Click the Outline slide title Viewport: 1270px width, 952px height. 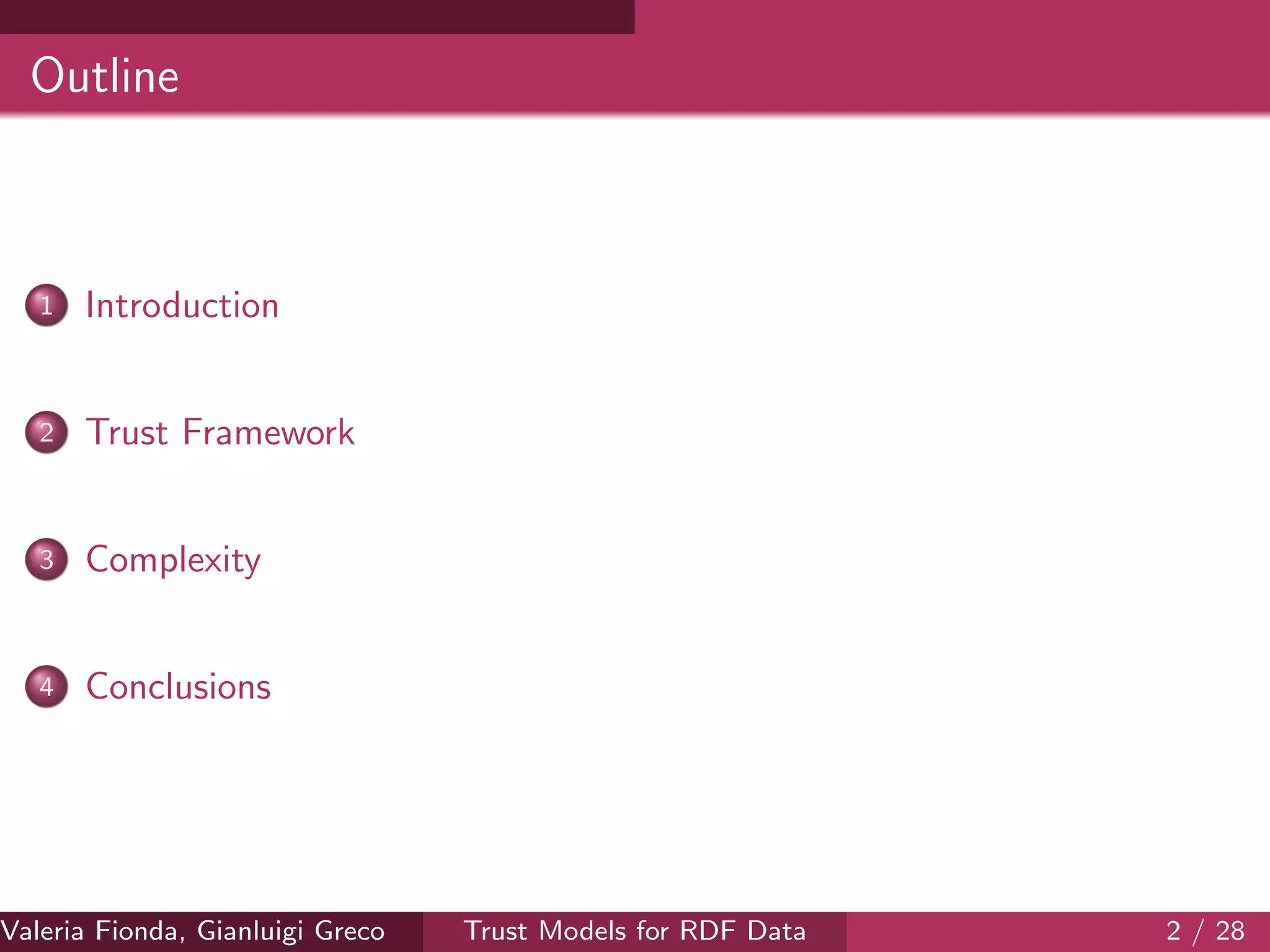[105, 76]
